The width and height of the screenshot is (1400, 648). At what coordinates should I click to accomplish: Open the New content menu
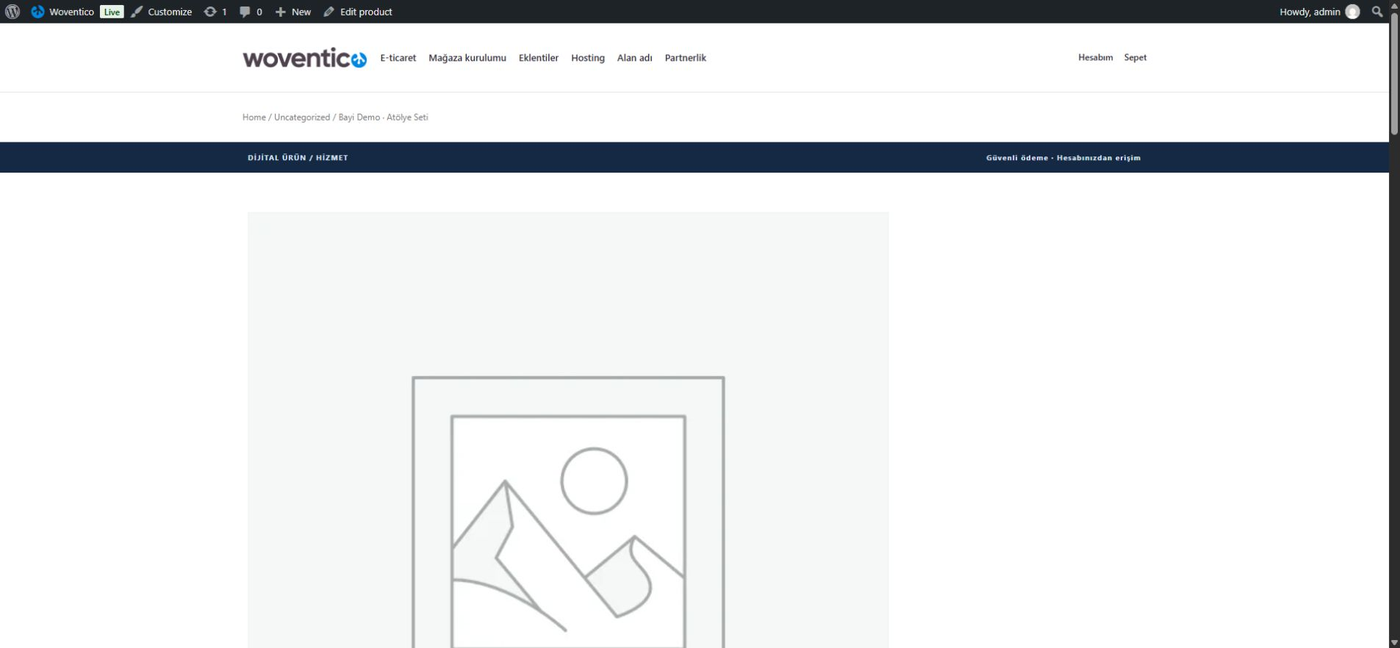pyautogui.click(x=293, y=12)
